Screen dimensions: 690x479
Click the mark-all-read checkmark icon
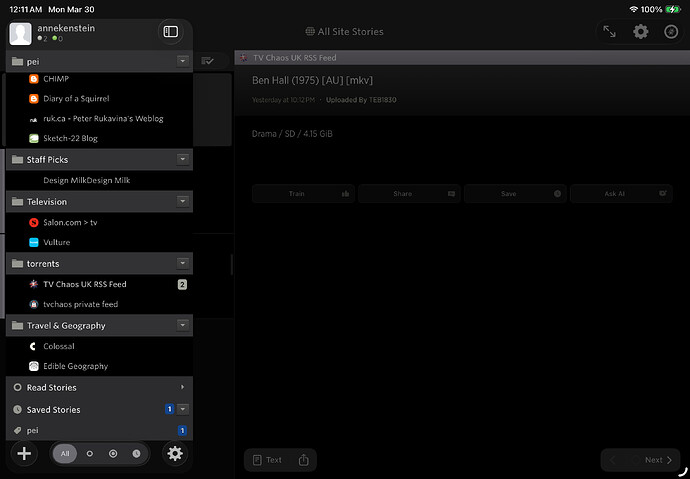[208, 61]
